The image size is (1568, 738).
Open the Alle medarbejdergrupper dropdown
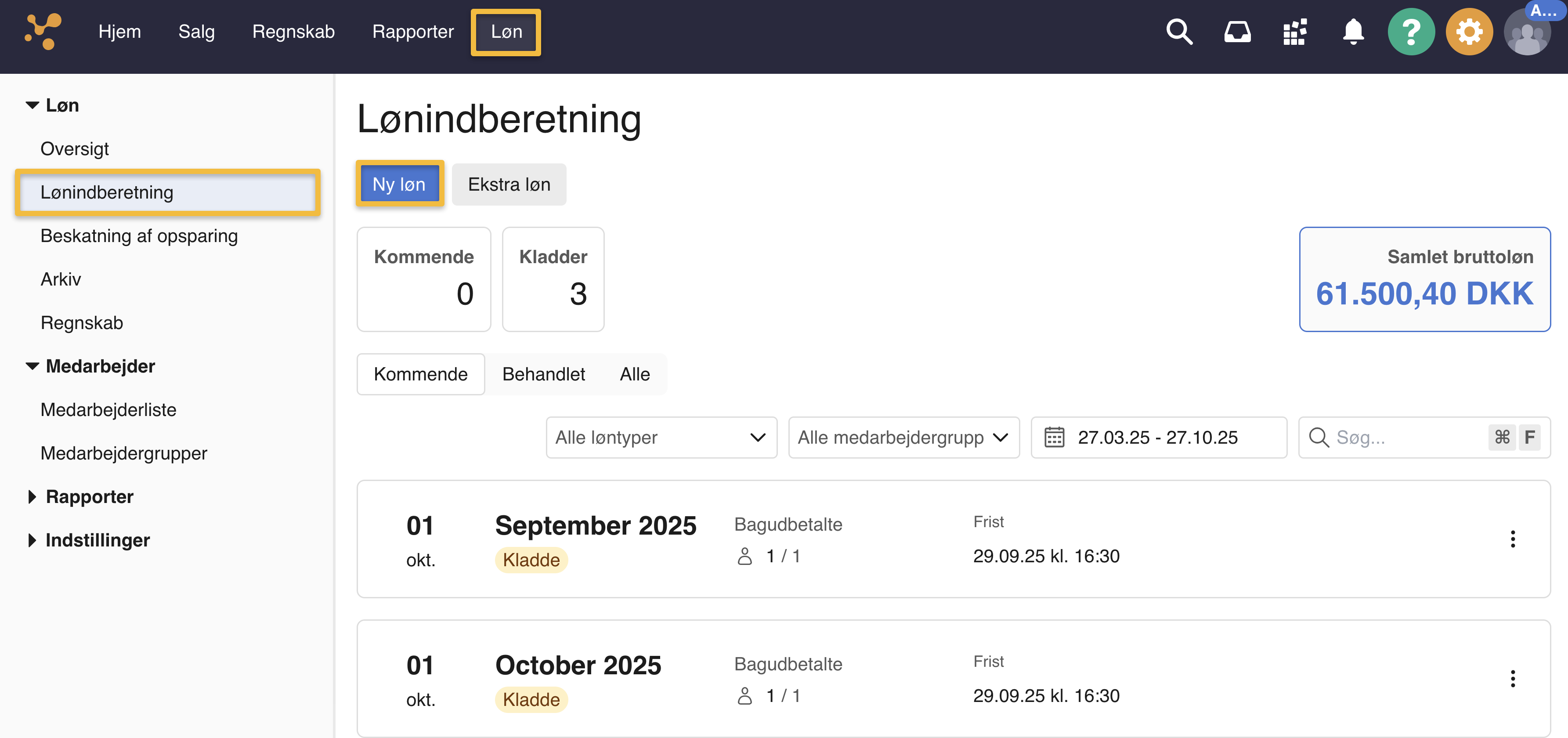click(x=903, y=437)
